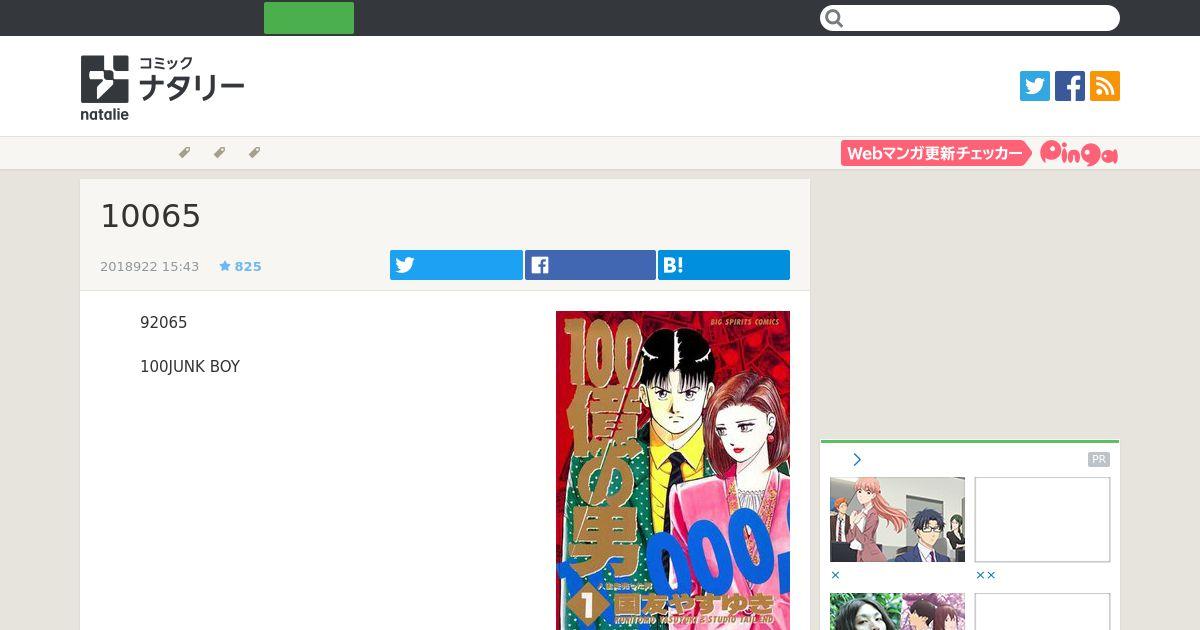Screen dimensions: 1200x630
Task: Open the lower-left sidebar thumbnail with a dark-haired woman
Action: click(x=897, y=611)
